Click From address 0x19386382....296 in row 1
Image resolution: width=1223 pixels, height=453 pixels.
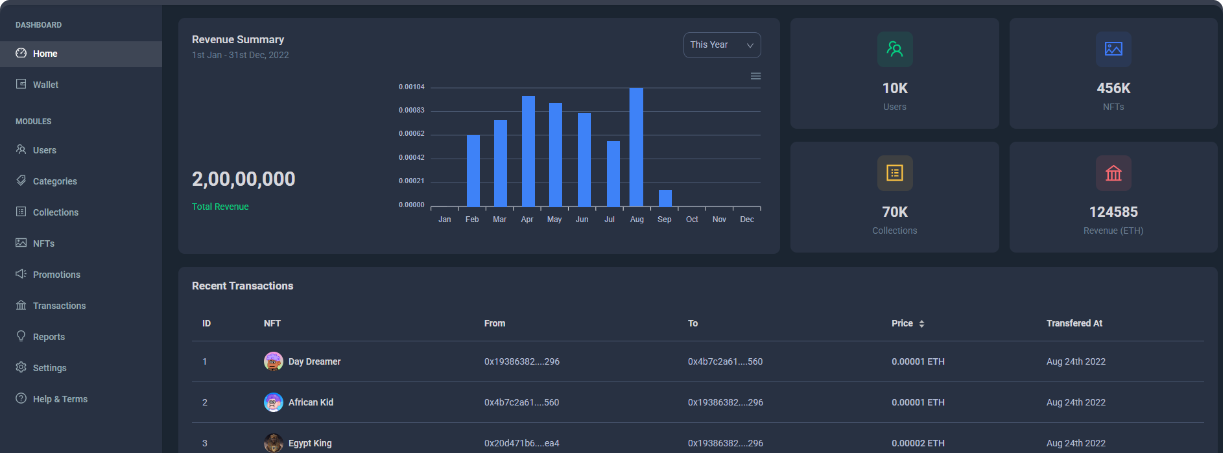(x=522, y=362)
